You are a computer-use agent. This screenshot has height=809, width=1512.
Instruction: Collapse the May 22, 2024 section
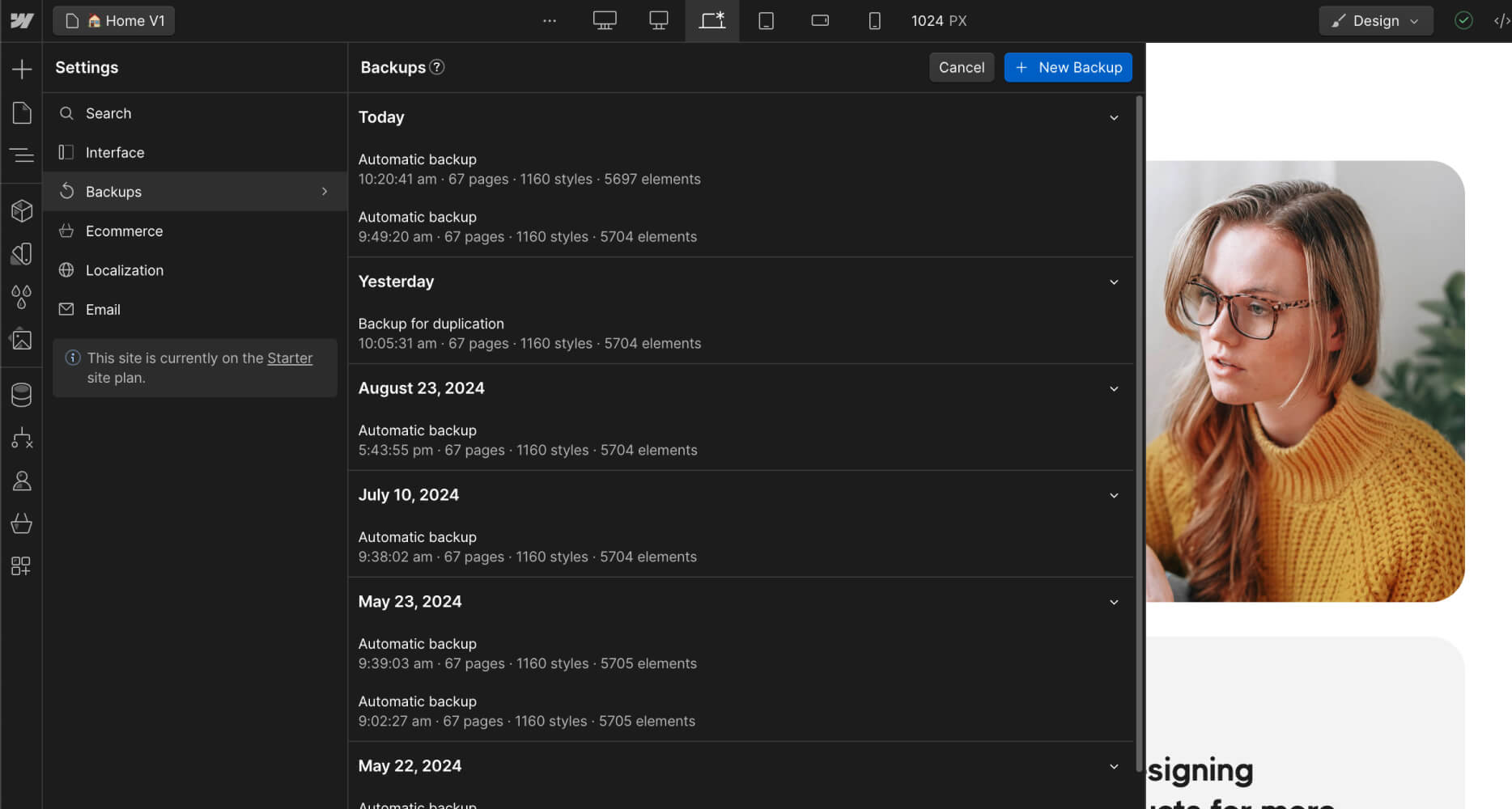(1114, 766)
